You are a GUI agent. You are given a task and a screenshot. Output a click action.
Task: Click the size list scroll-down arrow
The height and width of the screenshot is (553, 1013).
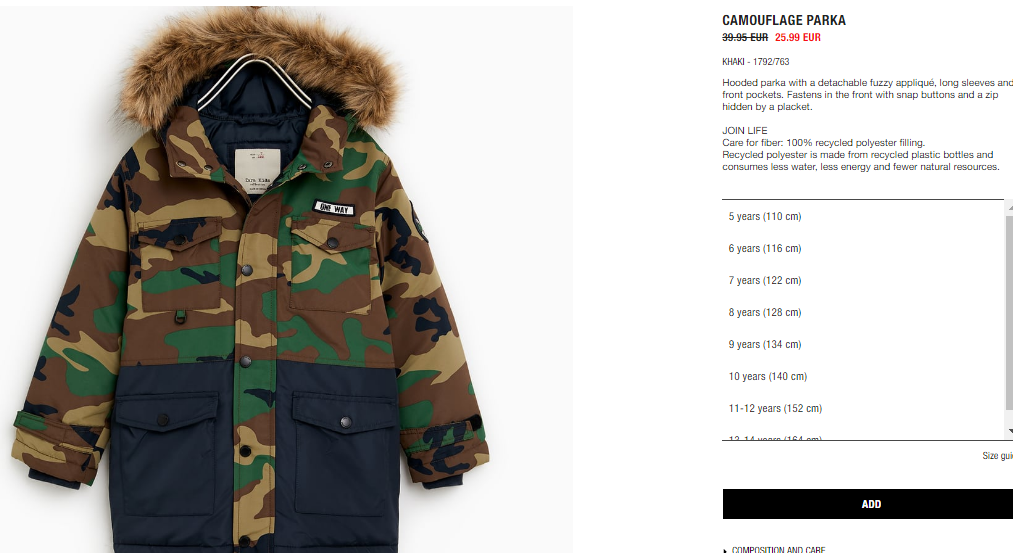(1010, 431)
